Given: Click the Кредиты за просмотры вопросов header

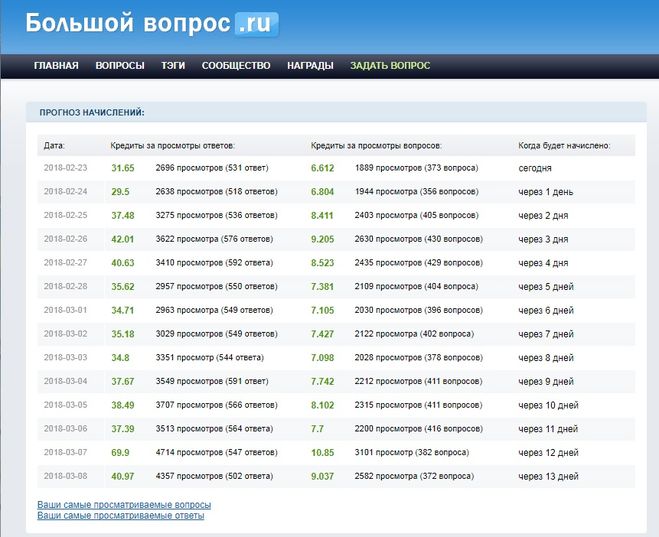Looking at the screenshot, I should 376,145.
